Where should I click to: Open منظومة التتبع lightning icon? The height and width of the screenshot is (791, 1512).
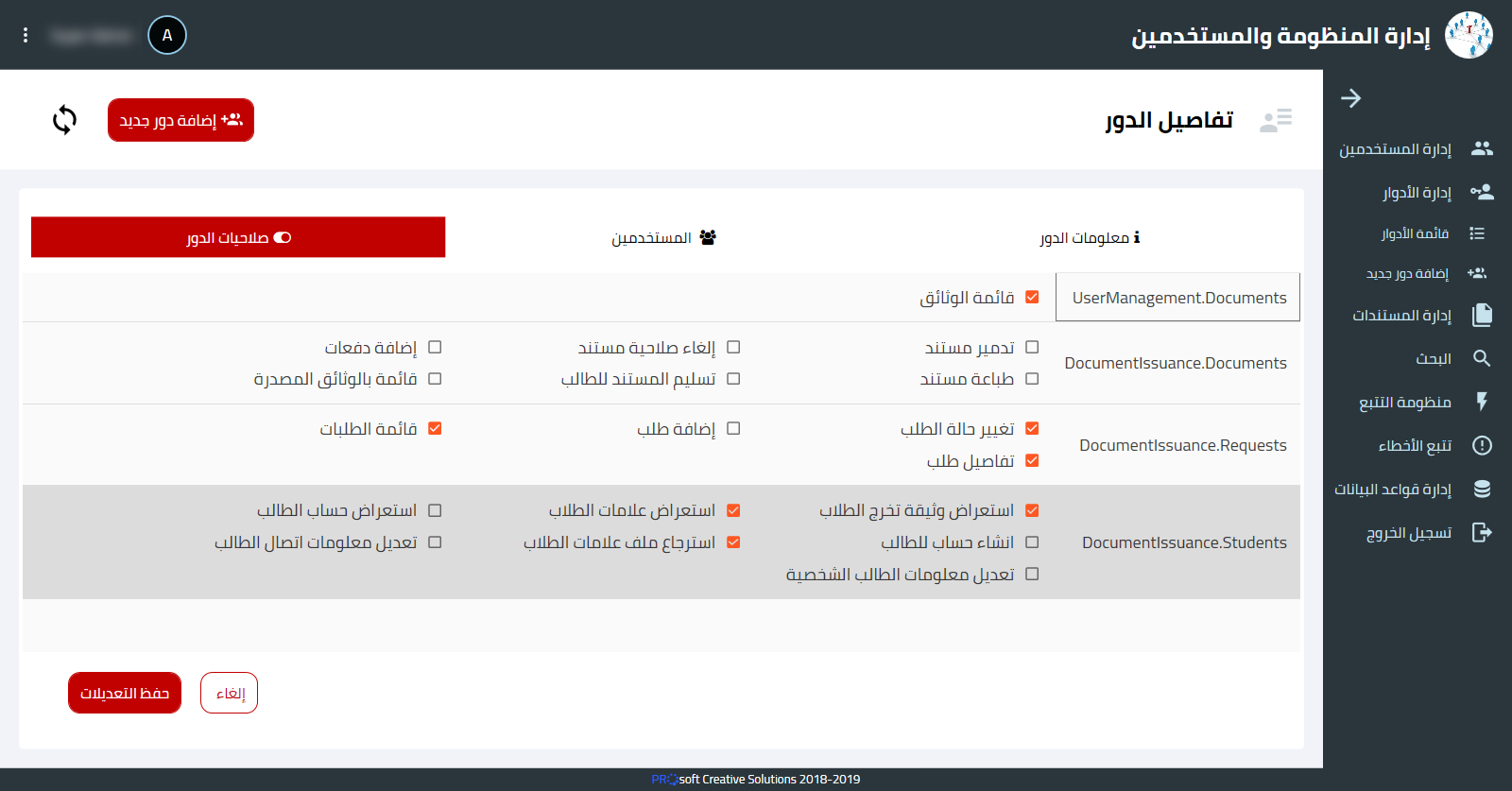point(1482,402)
